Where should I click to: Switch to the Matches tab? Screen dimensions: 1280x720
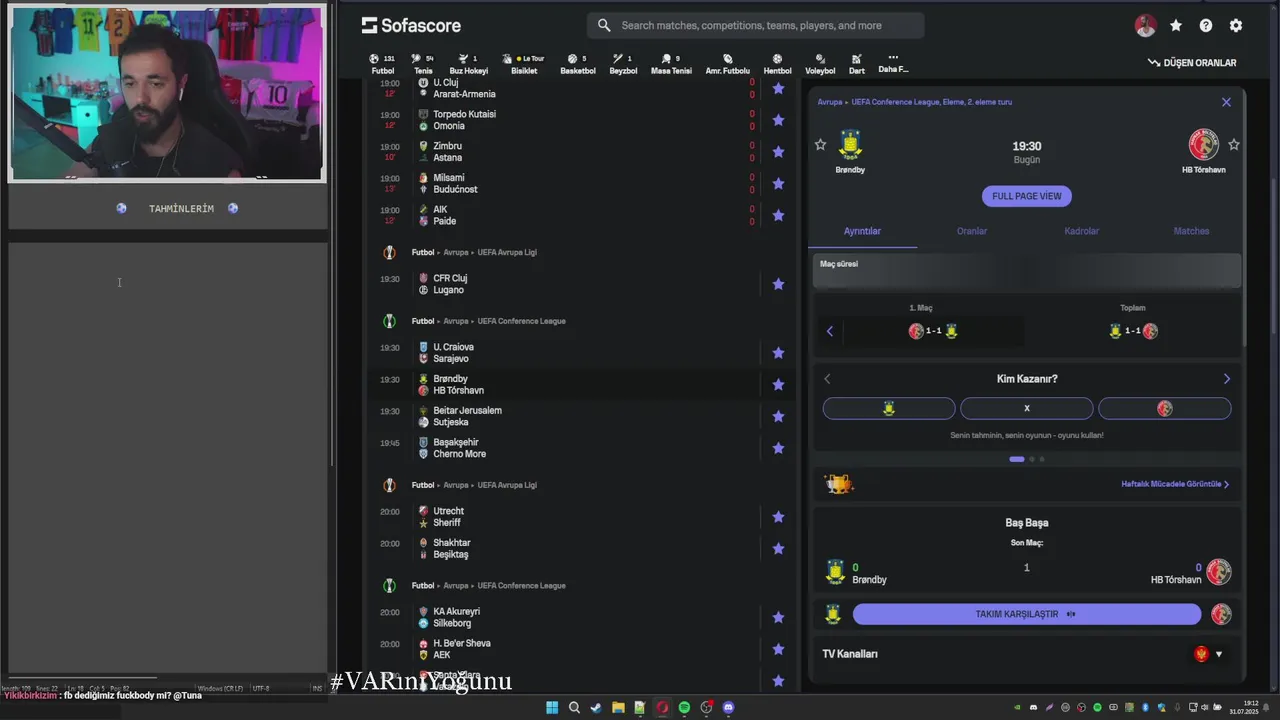pyautogui.click(x=1191, y=231)
